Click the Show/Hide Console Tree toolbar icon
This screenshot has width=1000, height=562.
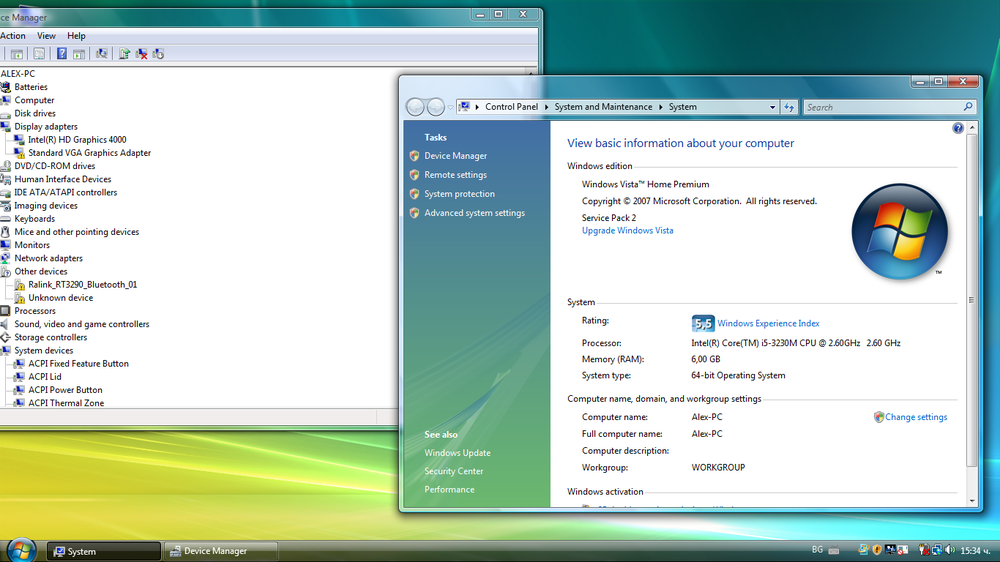coord(17,54)
